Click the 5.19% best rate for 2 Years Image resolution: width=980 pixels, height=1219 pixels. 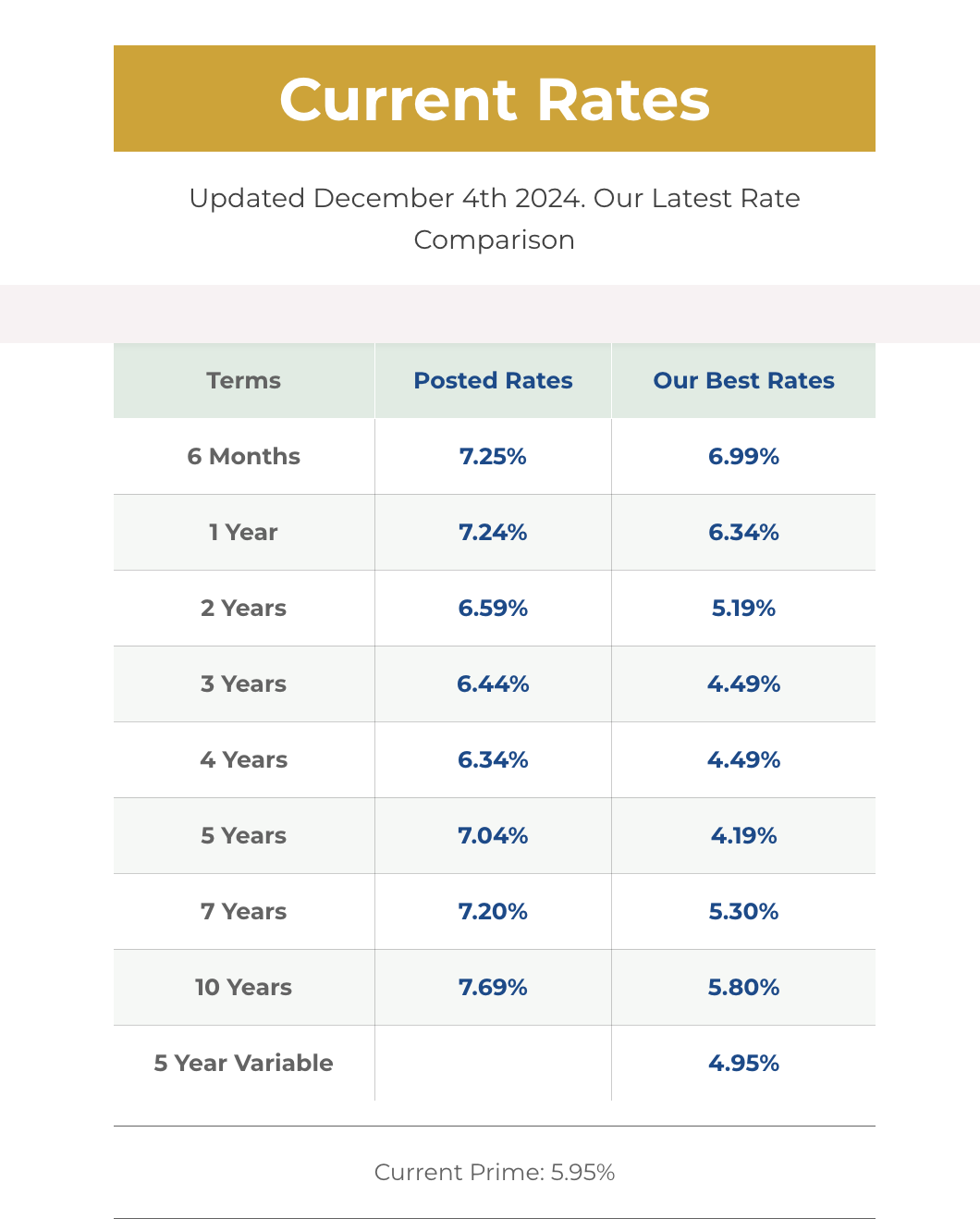[x=743, y=608]
